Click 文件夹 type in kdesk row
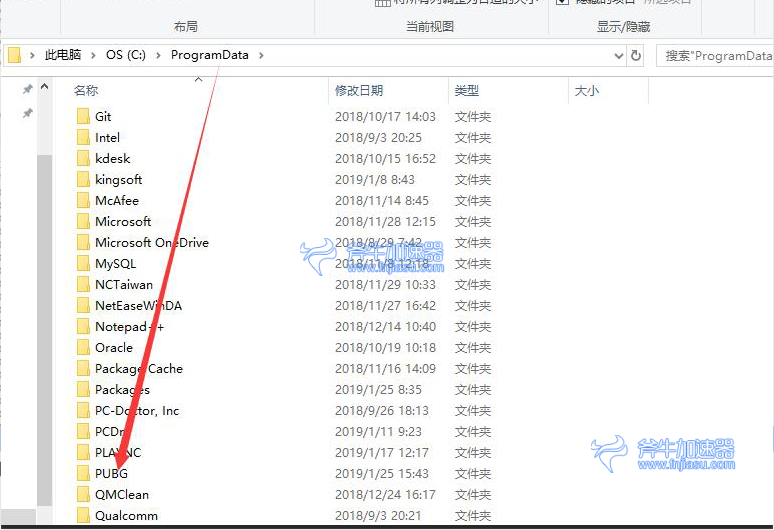Screen dimensions: 774x530 (x=472, y=158)
